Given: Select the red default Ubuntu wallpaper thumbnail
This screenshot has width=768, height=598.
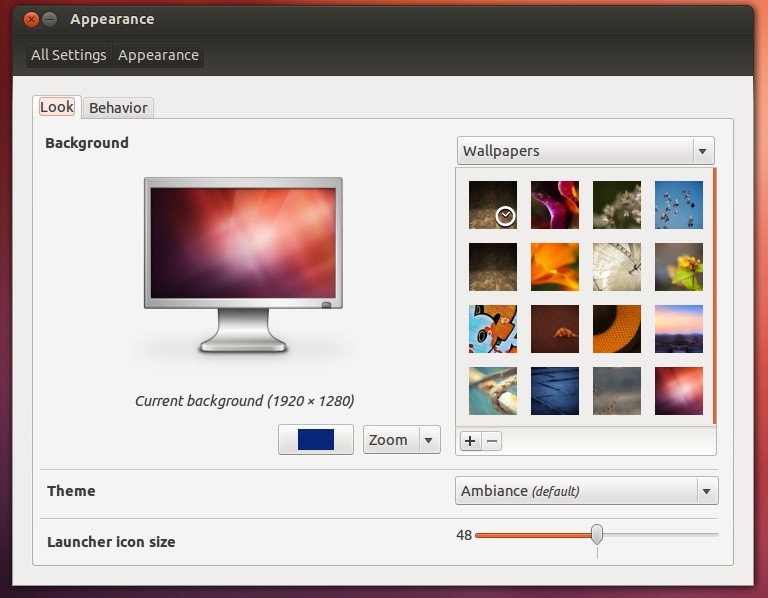Looking at the screenshot, I should (679, 391).
